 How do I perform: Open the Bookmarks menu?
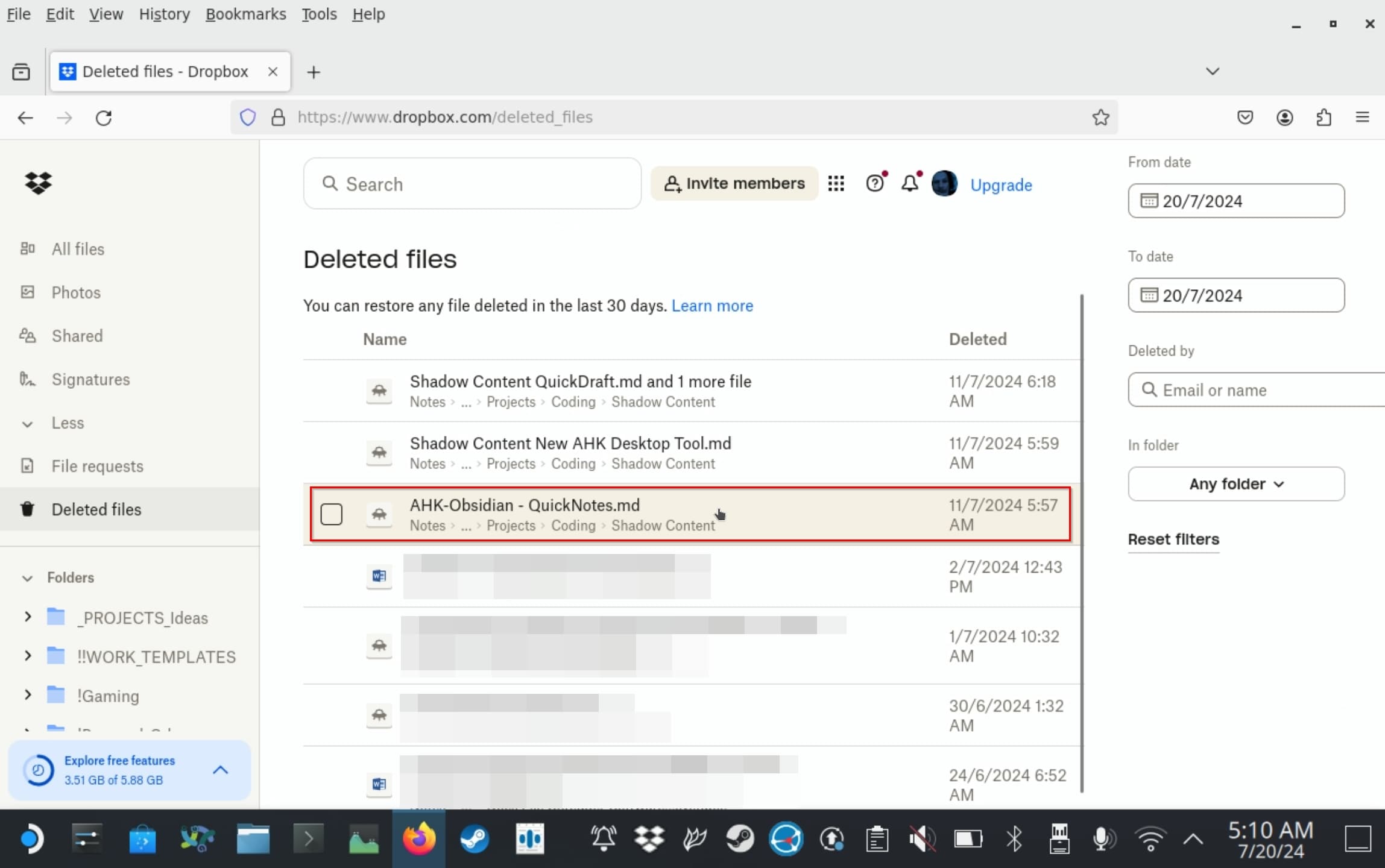pyautogui.click(x=245, y=14)
